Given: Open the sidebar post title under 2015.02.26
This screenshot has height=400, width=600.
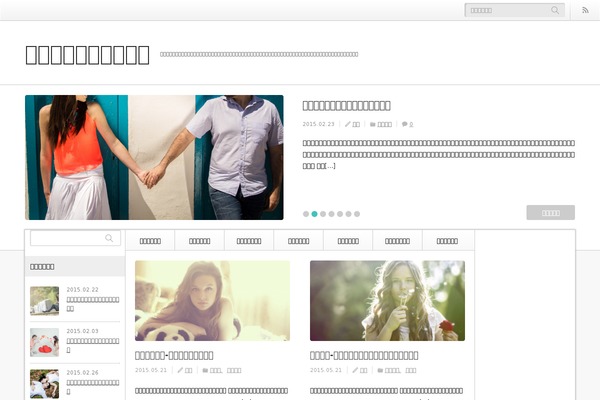Looking at the screenshot, I should coord(93,387).
